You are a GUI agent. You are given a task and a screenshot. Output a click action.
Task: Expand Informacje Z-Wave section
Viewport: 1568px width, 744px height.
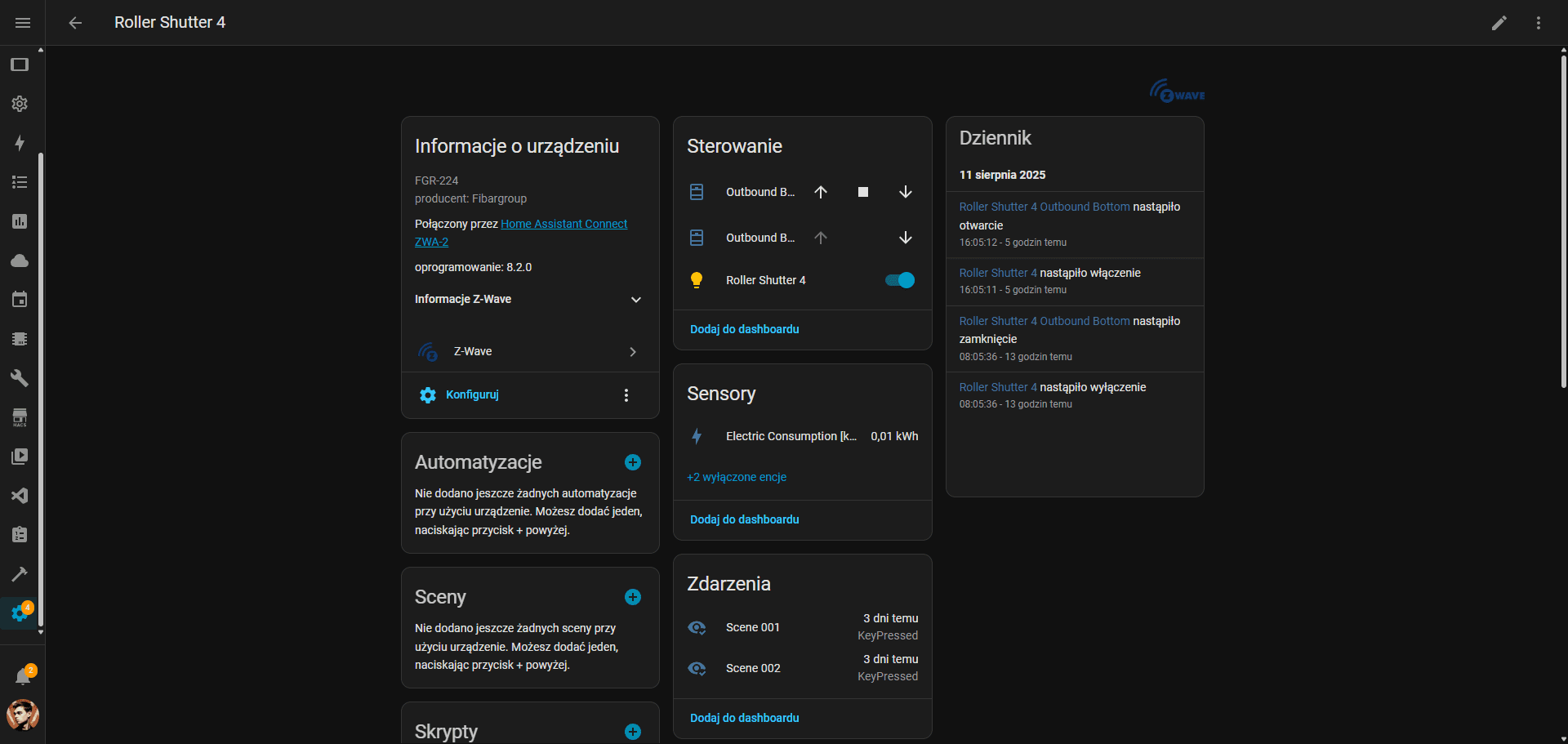point(635,300)
